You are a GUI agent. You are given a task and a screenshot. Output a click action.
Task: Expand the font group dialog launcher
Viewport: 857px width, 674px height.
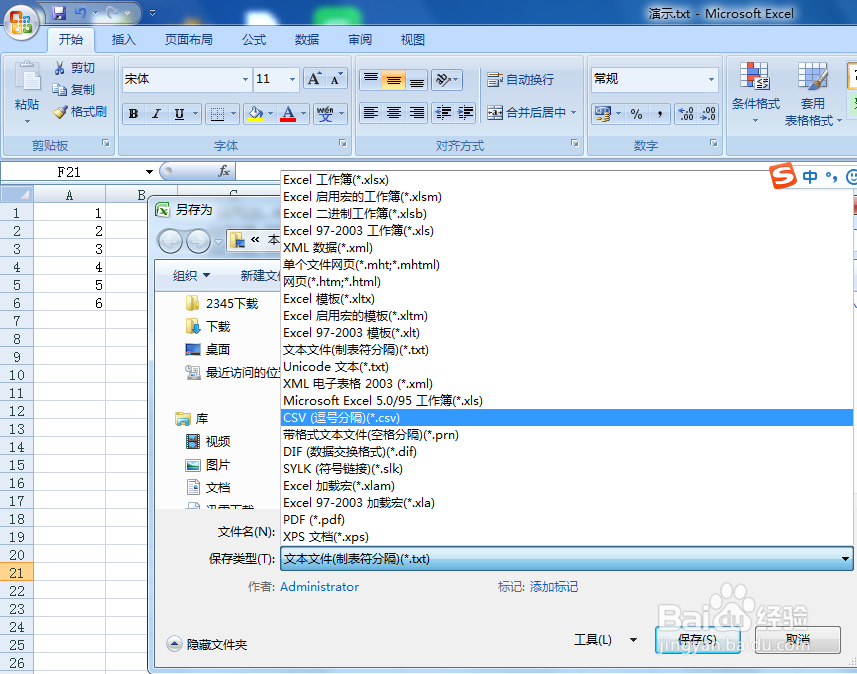click(342, 143)
